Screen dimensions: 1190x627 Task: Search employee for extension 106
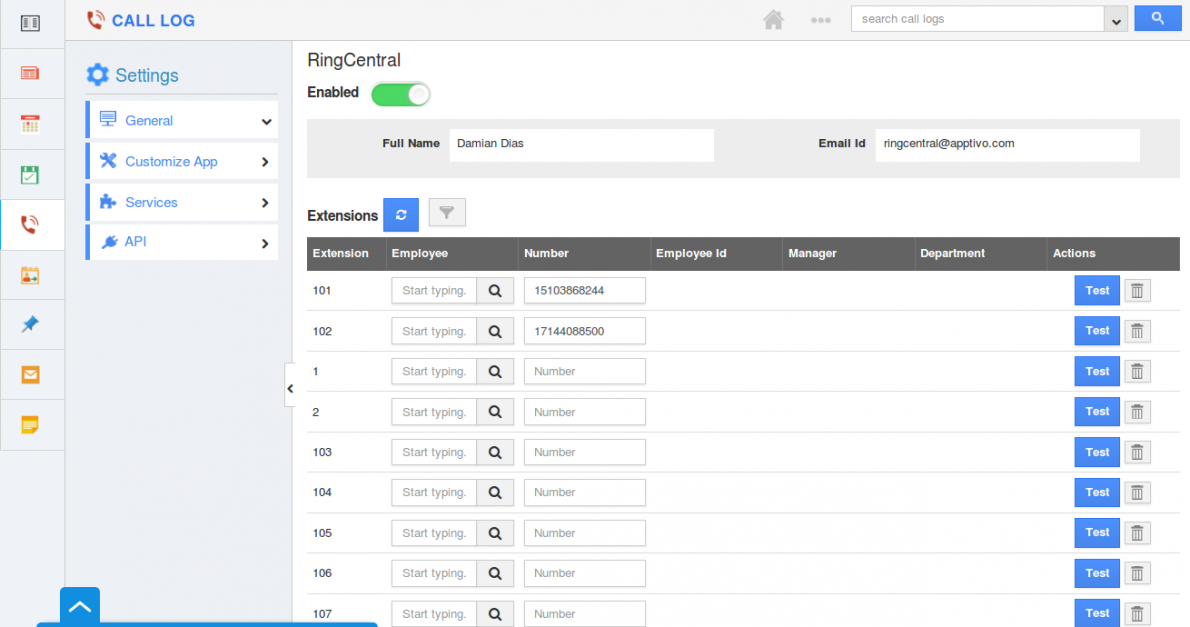click(495, 573)
